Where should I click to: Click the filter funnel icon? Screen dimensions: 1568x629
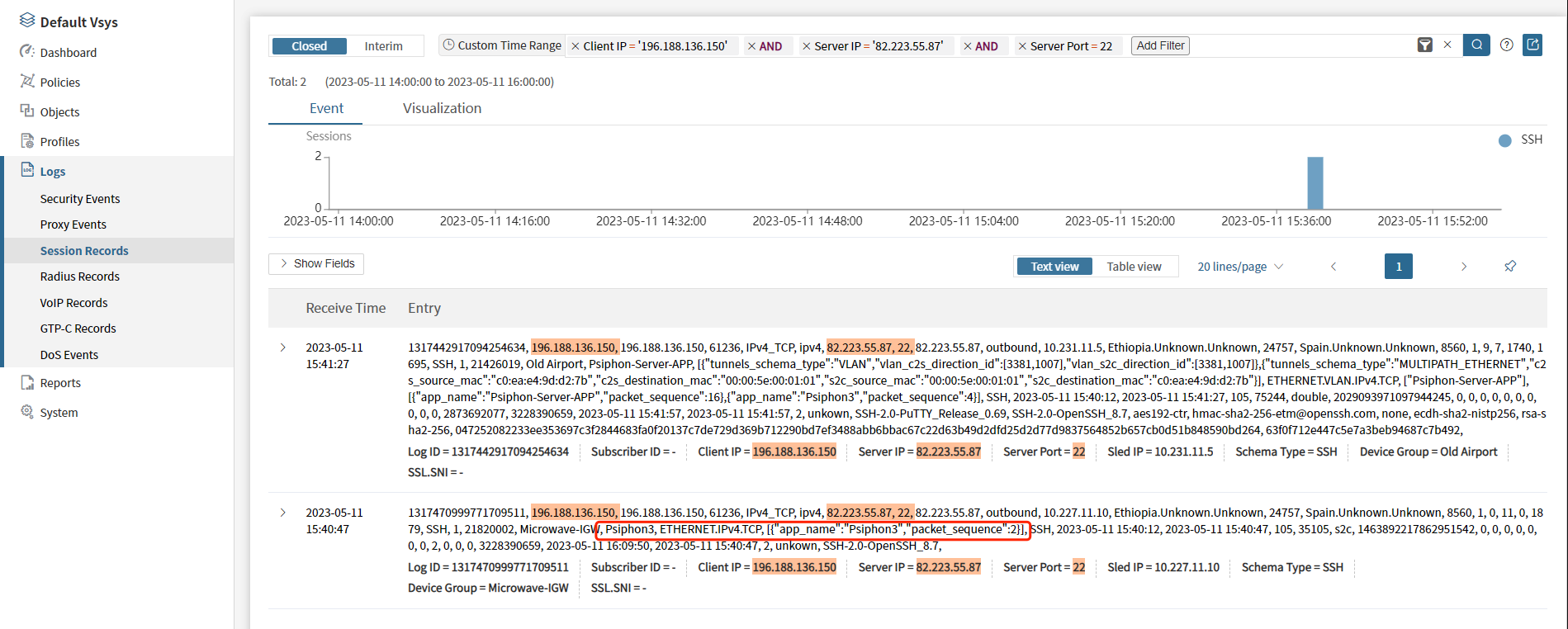click(x=1425, y=45)
